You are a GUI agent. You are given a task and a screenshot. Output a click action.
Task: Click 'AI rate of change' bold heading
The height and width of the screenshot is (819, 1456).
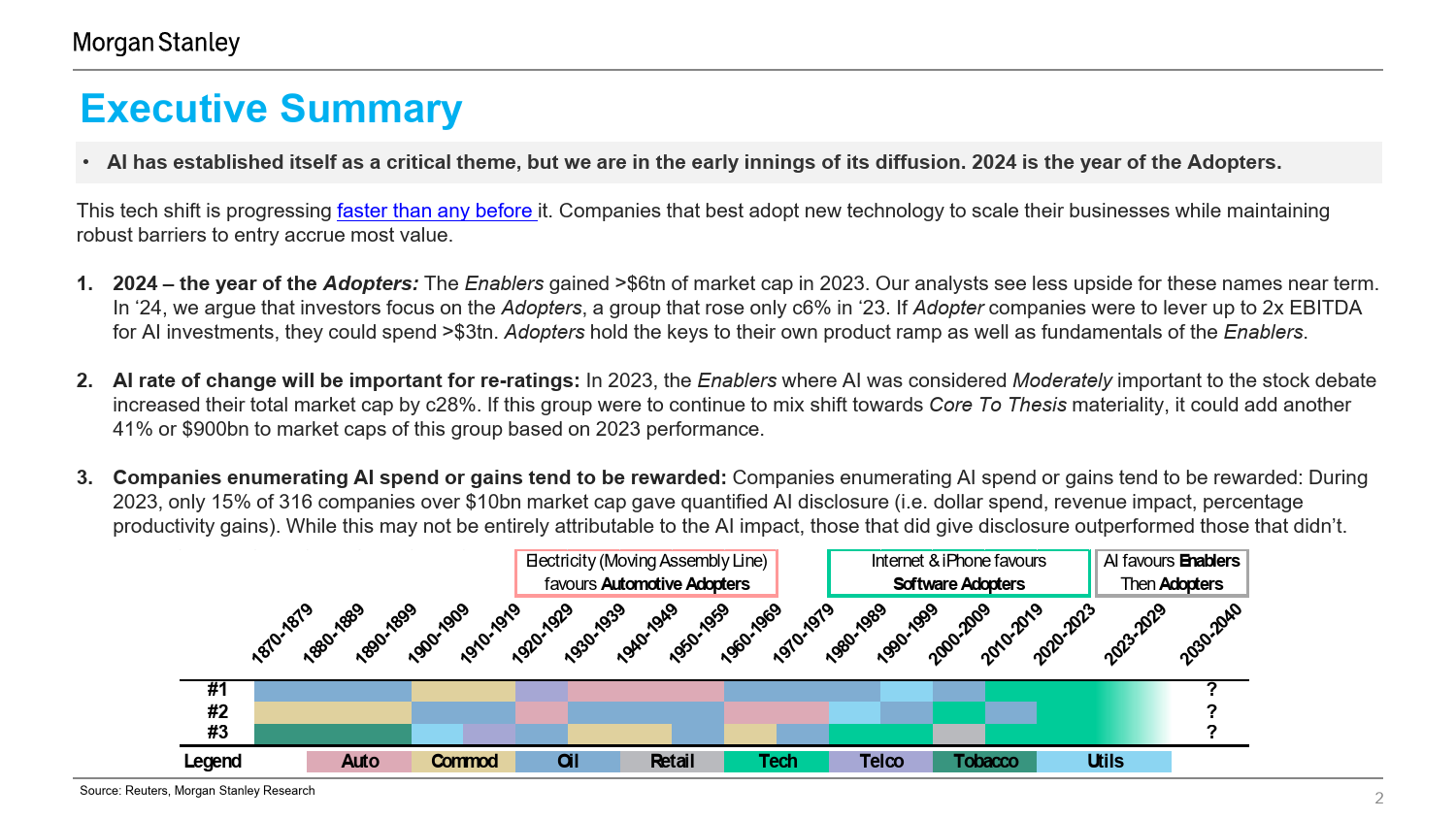click(x=347, y=380)
